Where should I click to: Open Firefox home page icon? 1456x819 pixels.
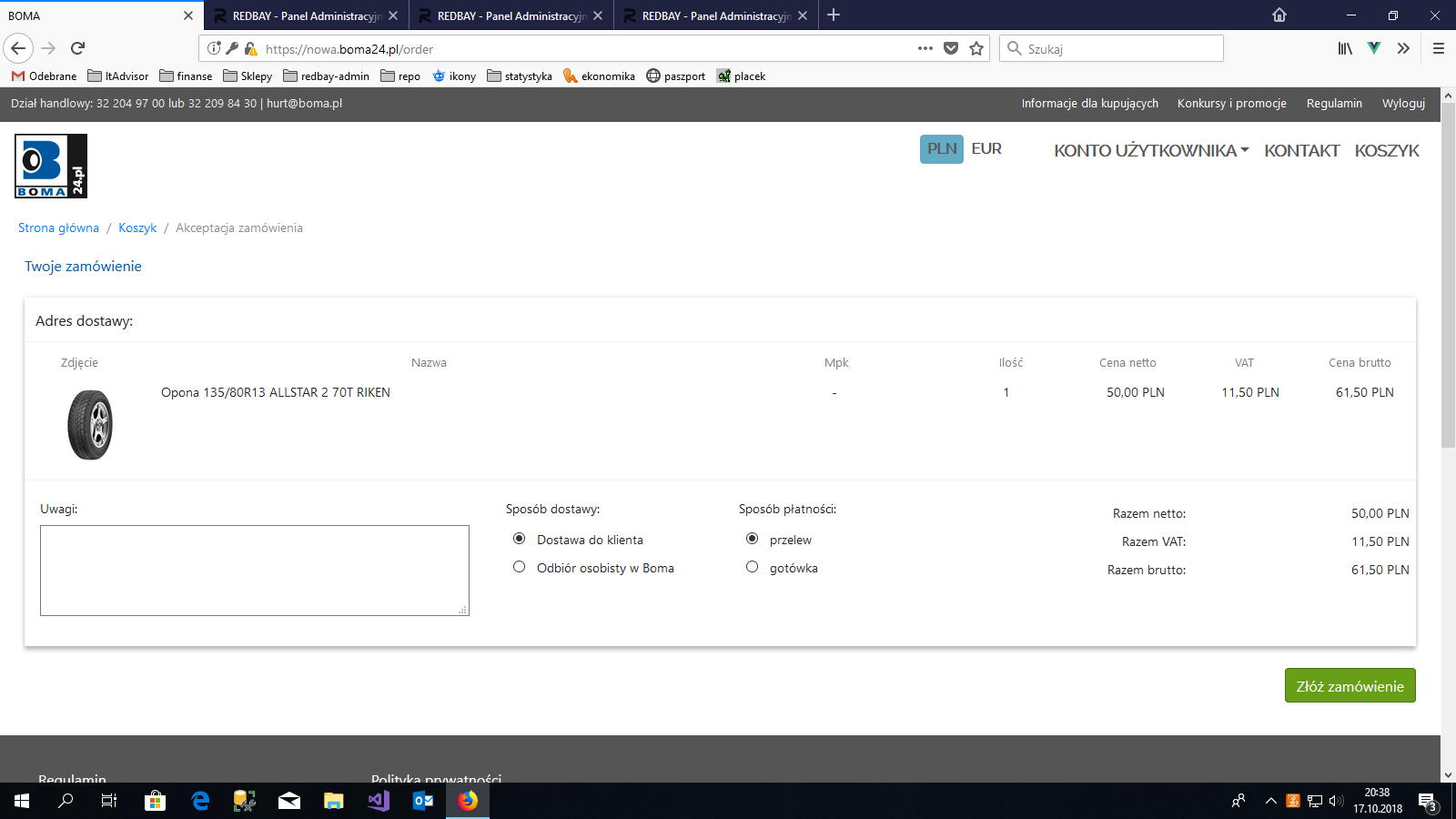[1279, 15]
